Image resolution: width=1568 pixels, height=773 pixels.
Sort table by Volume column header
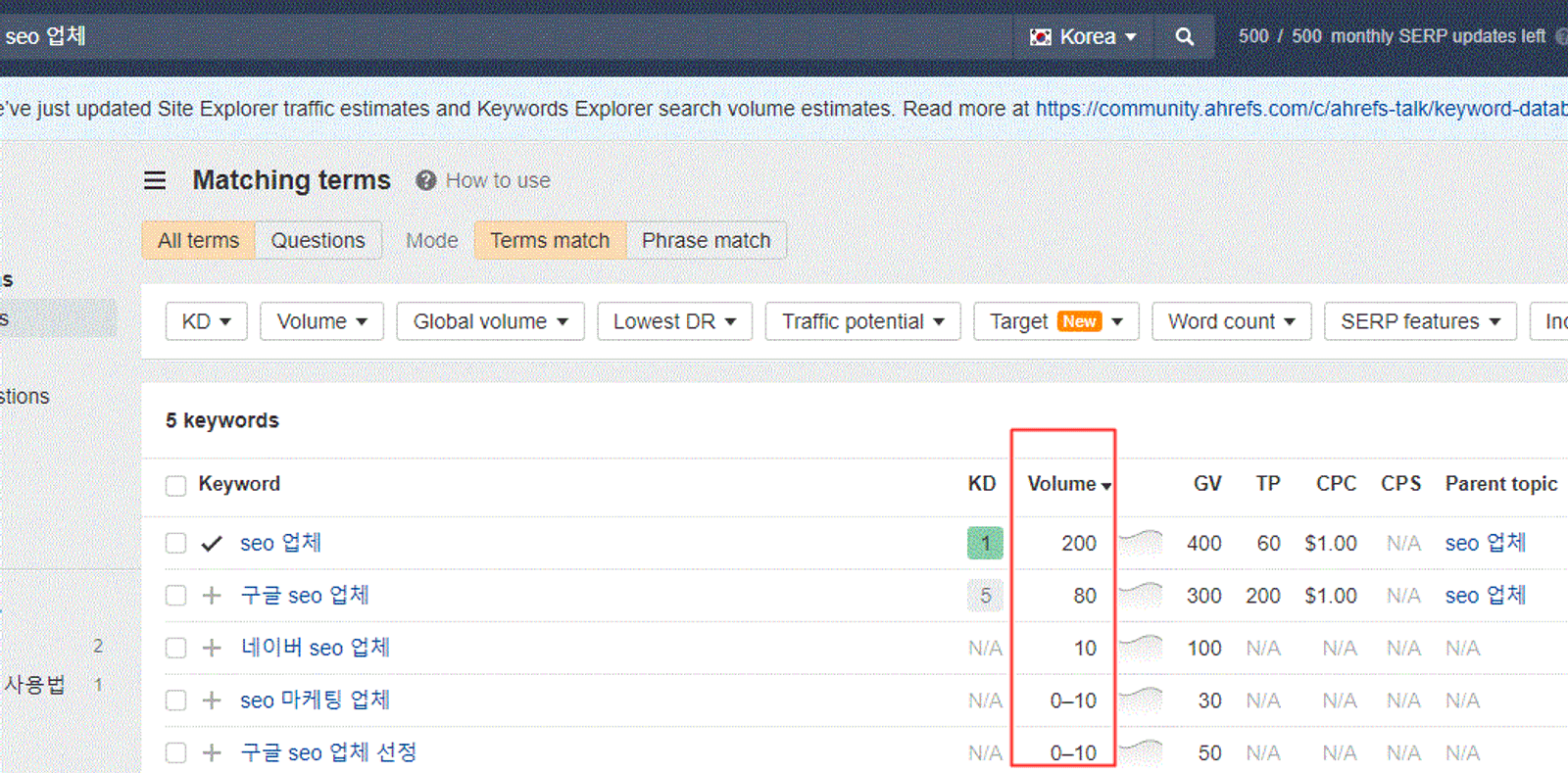pos(1068,484)
